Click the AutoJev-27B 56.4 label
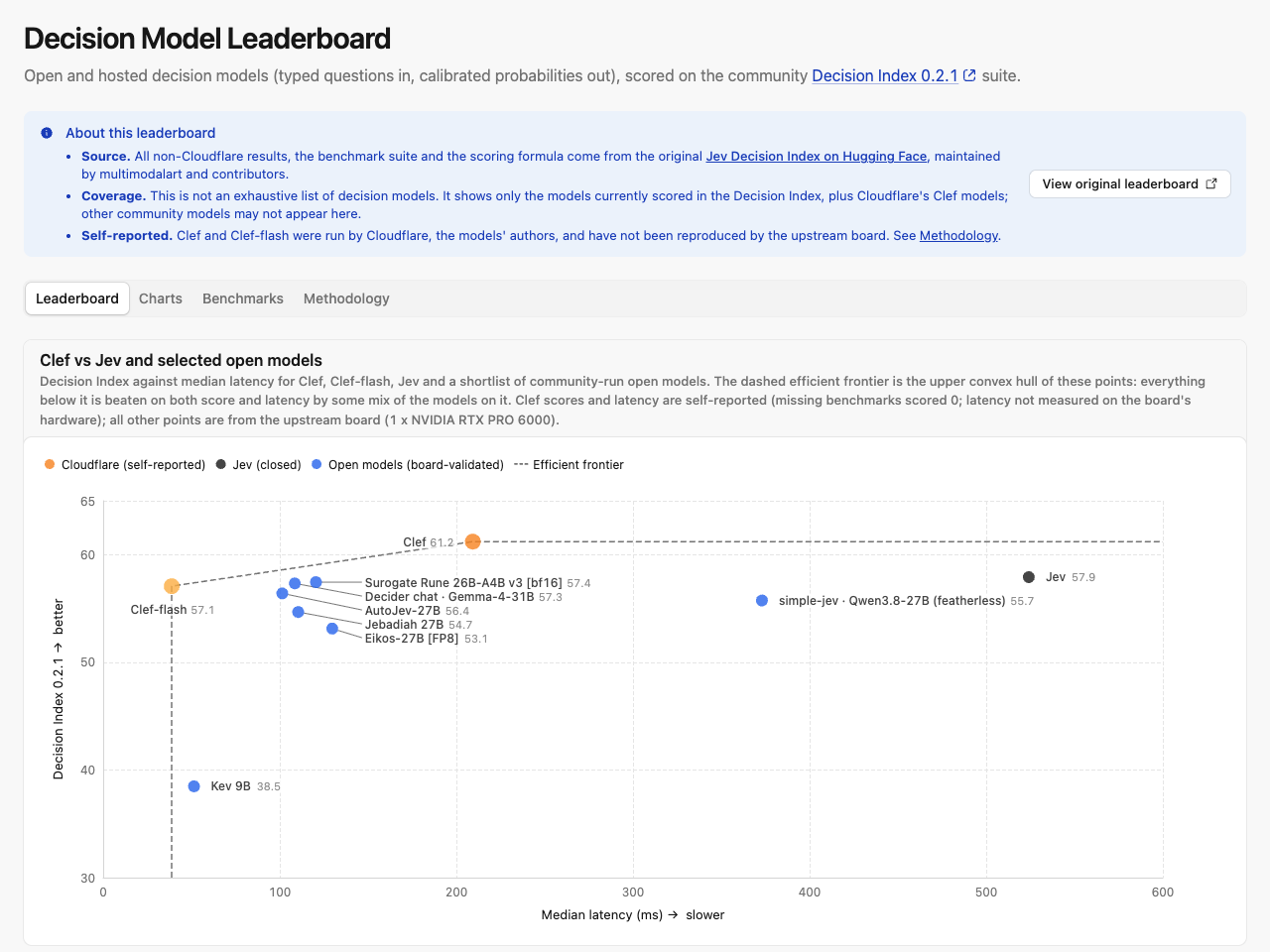The height and width of the screenshot is (952, 1270). click(417, 611)
